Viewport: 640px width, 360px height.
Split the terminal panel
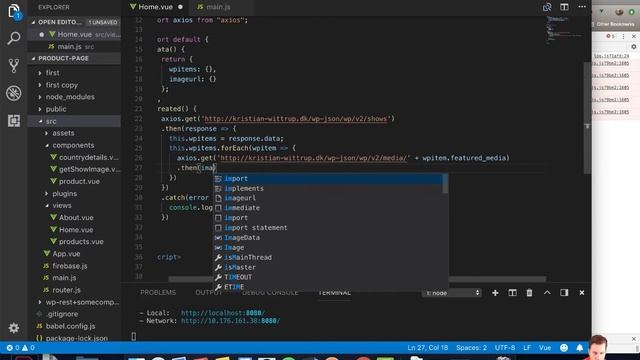512,293
